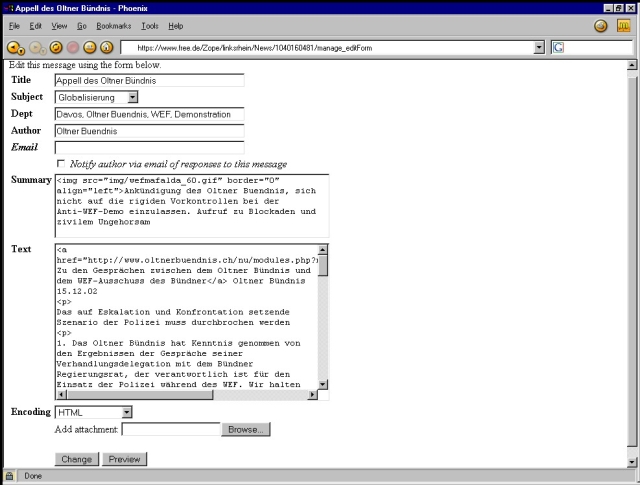Click the padlock security icon in status bar
The height and width of the screenshot is (485, 640).
[x=10, y=476]
